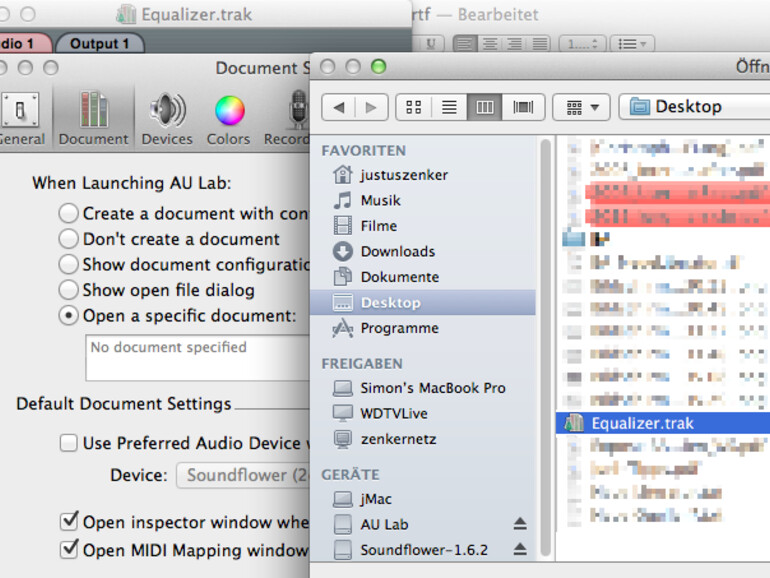Screen dimensions: 770x578
Task: Open the Recording preferences microphone icon
Action: click(298, 109)
